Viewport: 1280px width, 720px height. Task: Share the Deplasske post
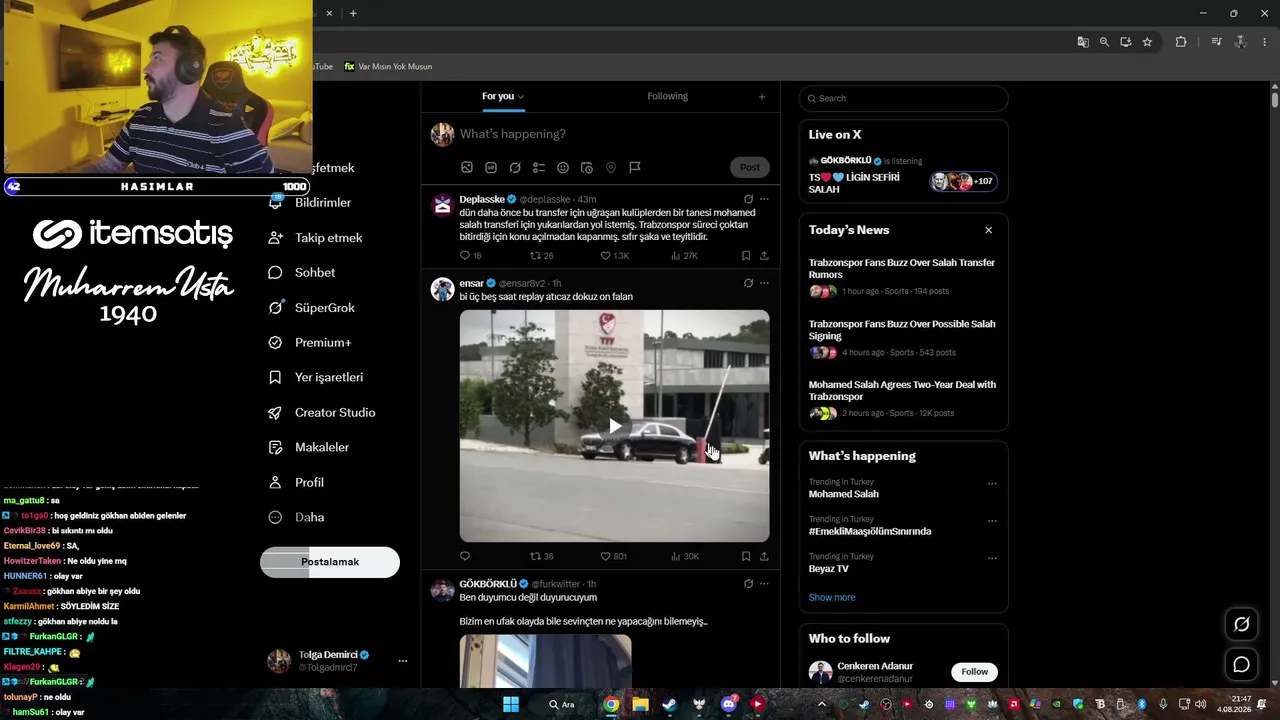[x=764, y=256]
